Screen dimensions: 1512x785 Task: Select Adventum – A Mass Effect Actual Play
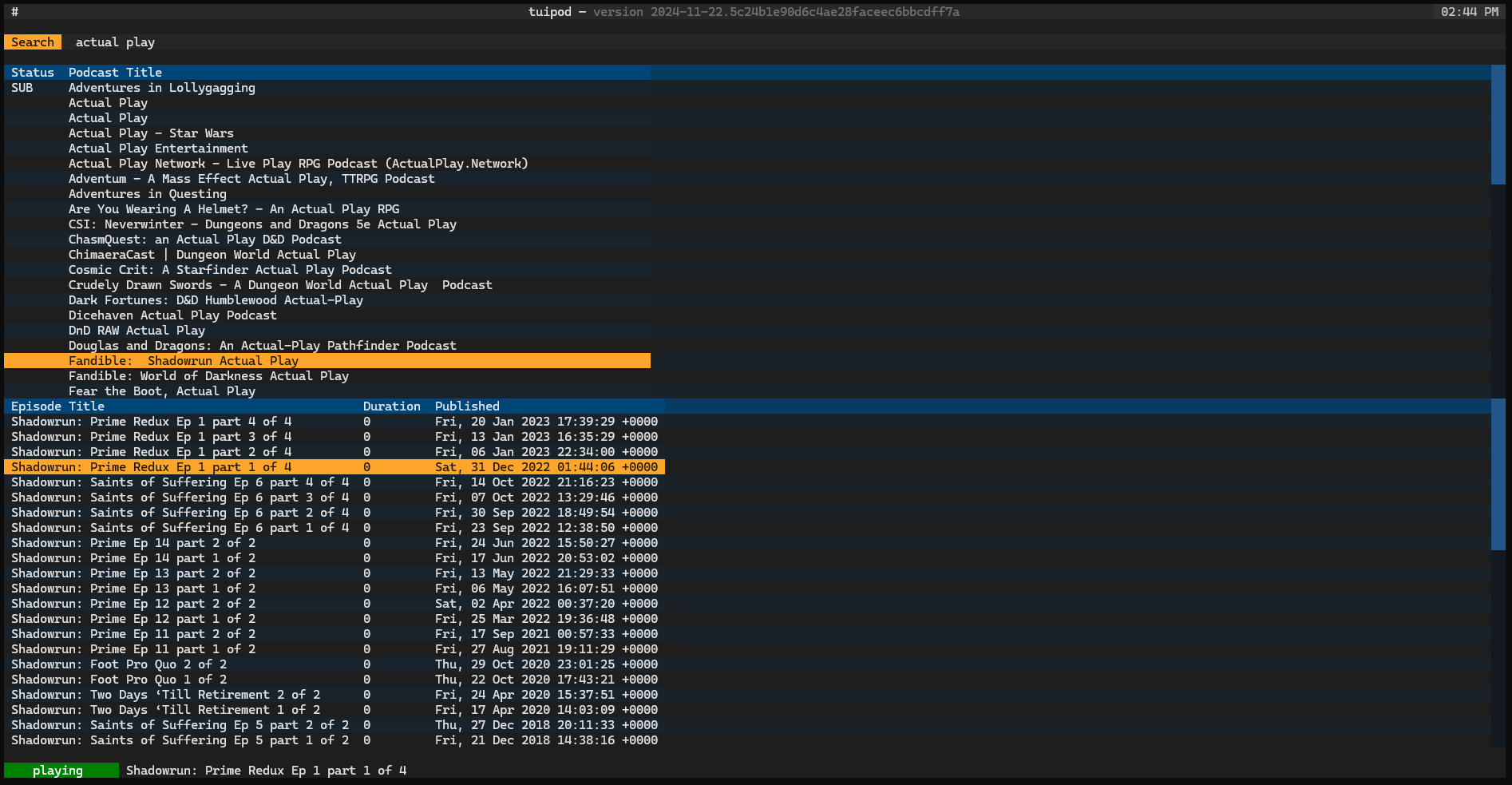327,179
